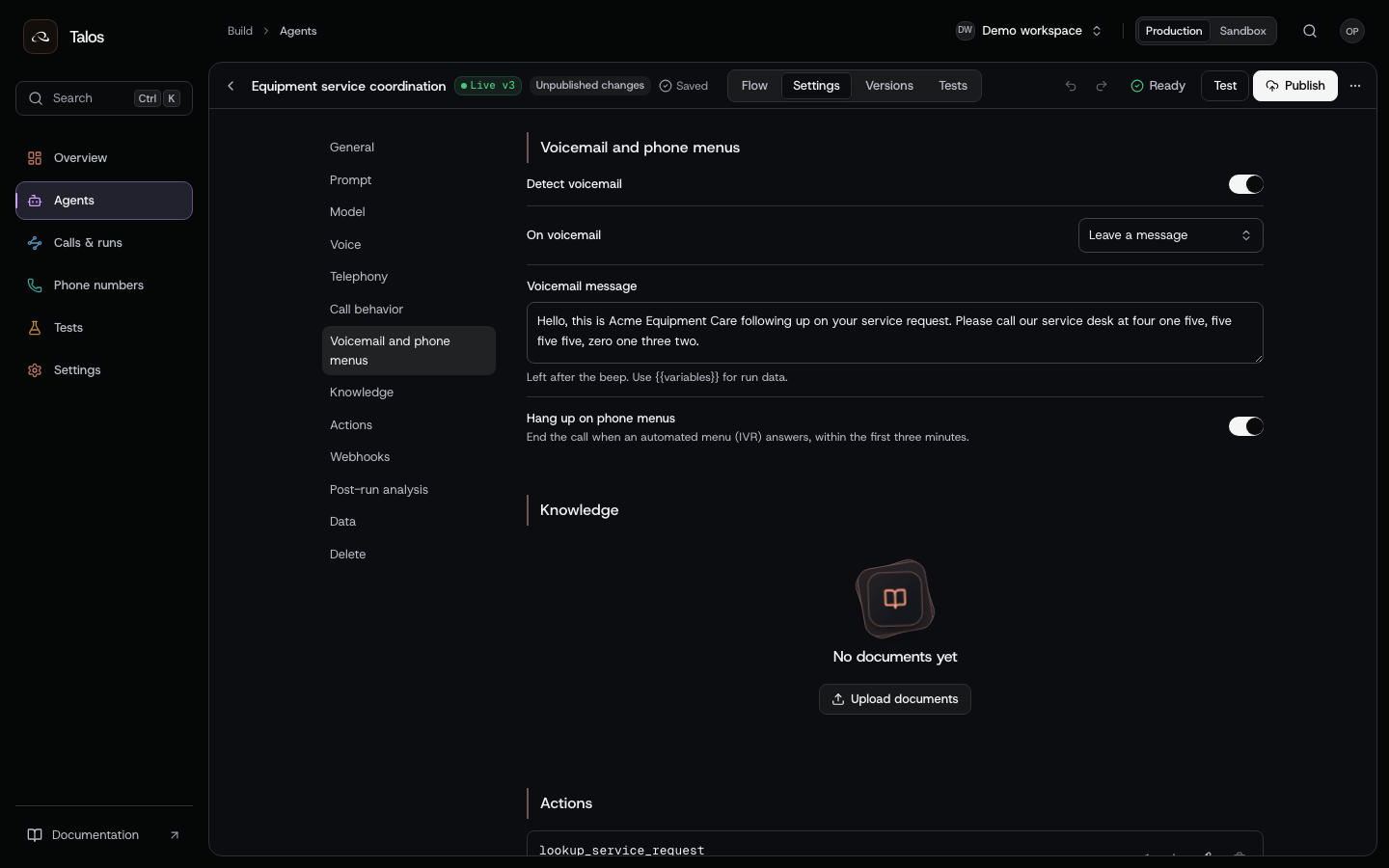Click the Test button
Viewport: 1389px width, 868px height.
[x=1225, y=86]
